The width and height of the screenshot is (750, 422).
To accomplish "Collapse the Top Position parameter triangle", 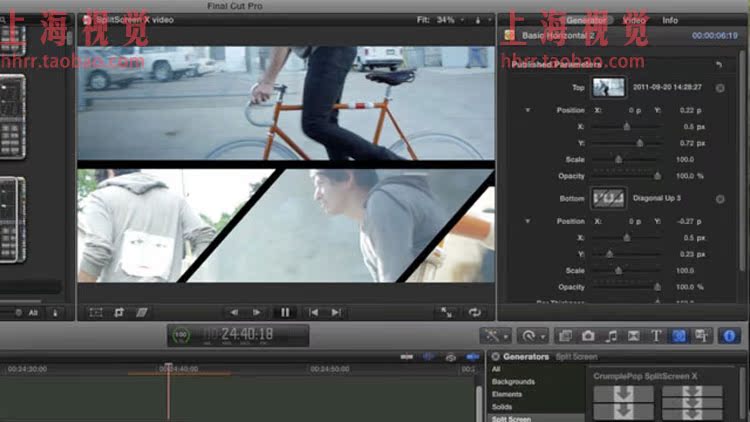I will pyautogui.click(x=528, y=110).
